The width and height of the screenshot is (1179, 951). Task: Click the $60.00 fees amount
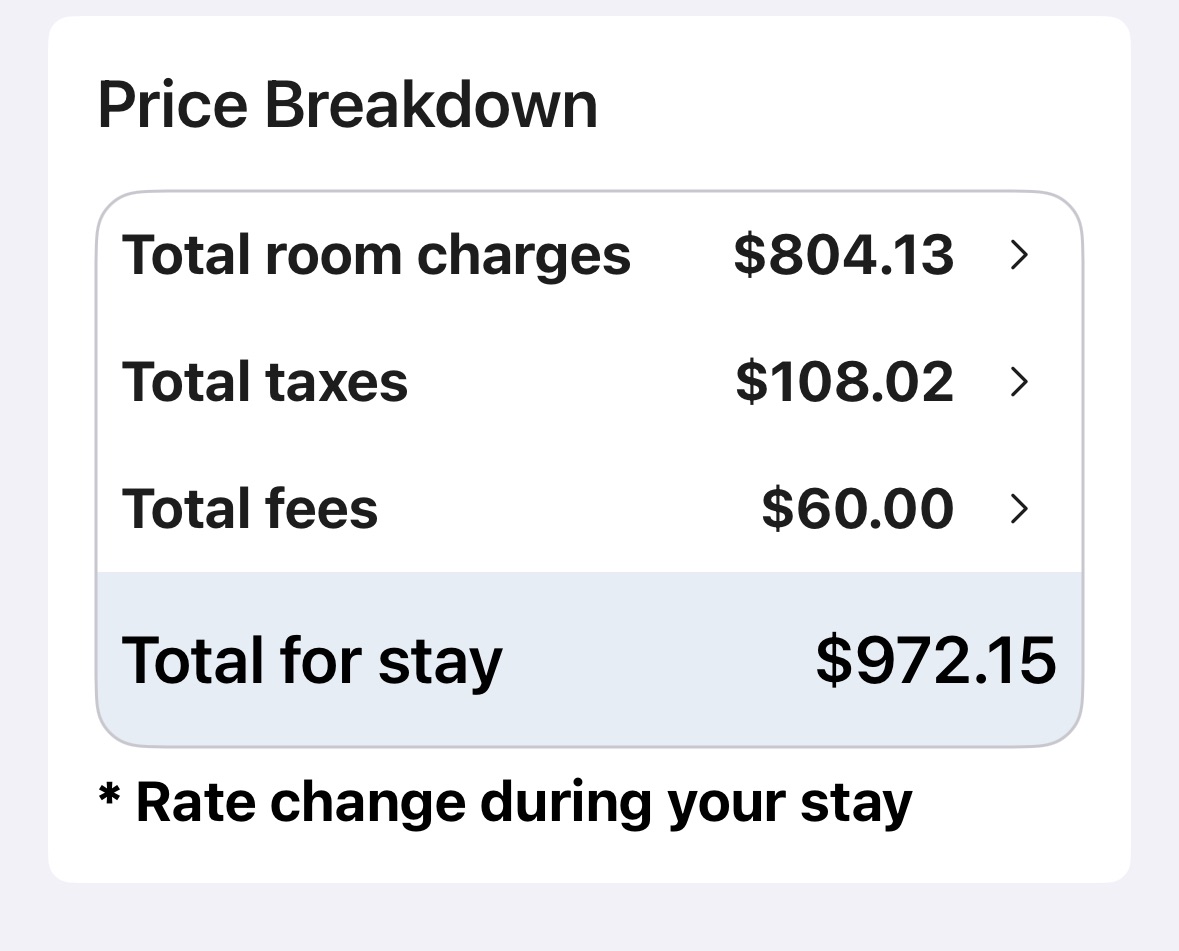point(857,509)
